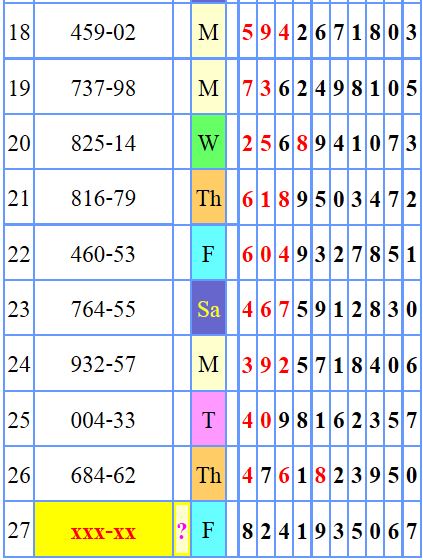
Task: Click the magenta question mark in row 27
Action: coord(181,532)
